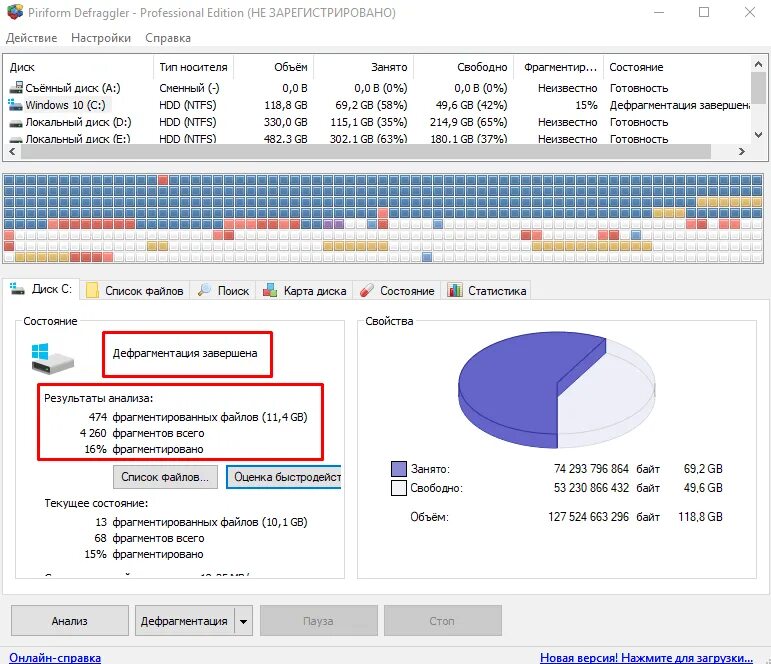Click the Стоп button
This screenshot has width=771, height=664.
(x=443, y=621)
